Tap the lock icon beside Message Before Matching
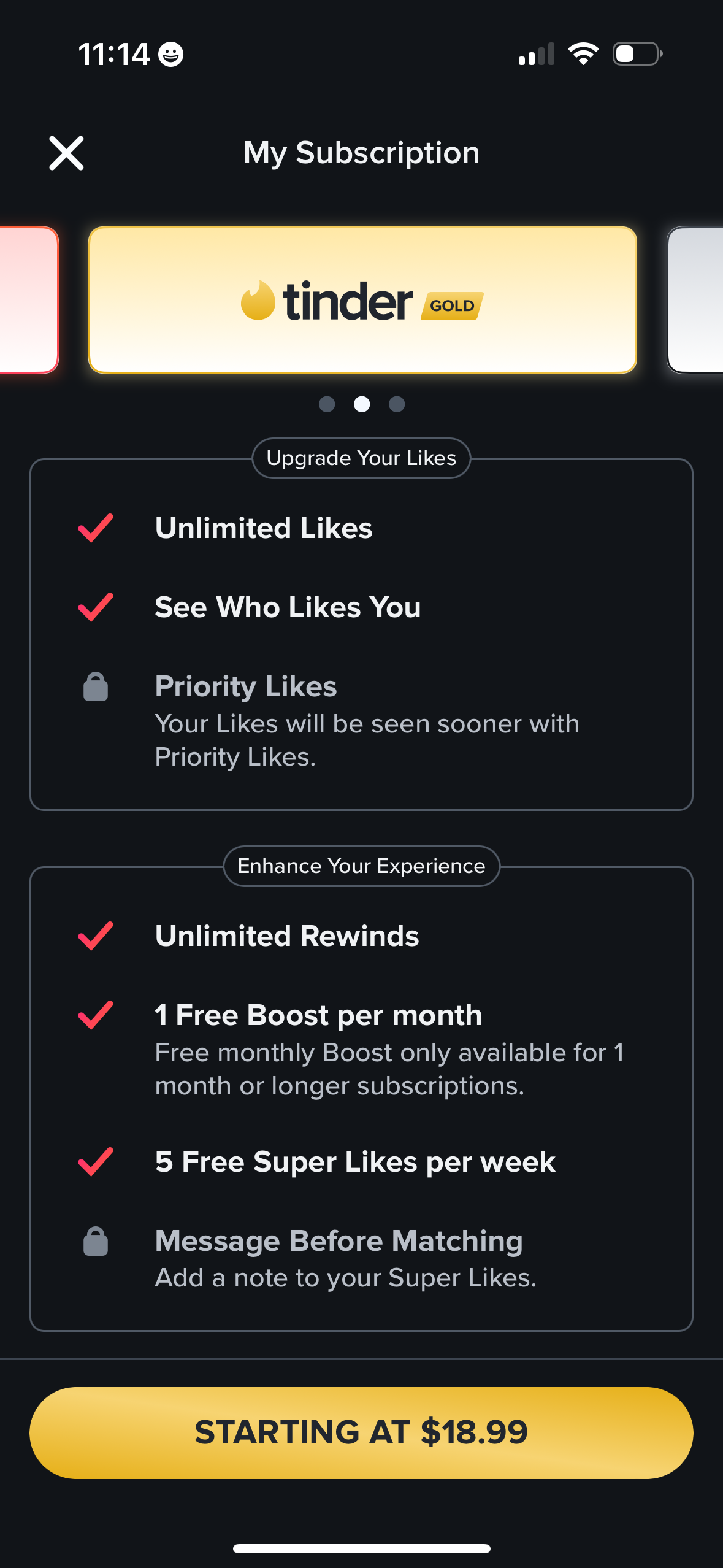723x1568 pixels. click(96, 1242)
